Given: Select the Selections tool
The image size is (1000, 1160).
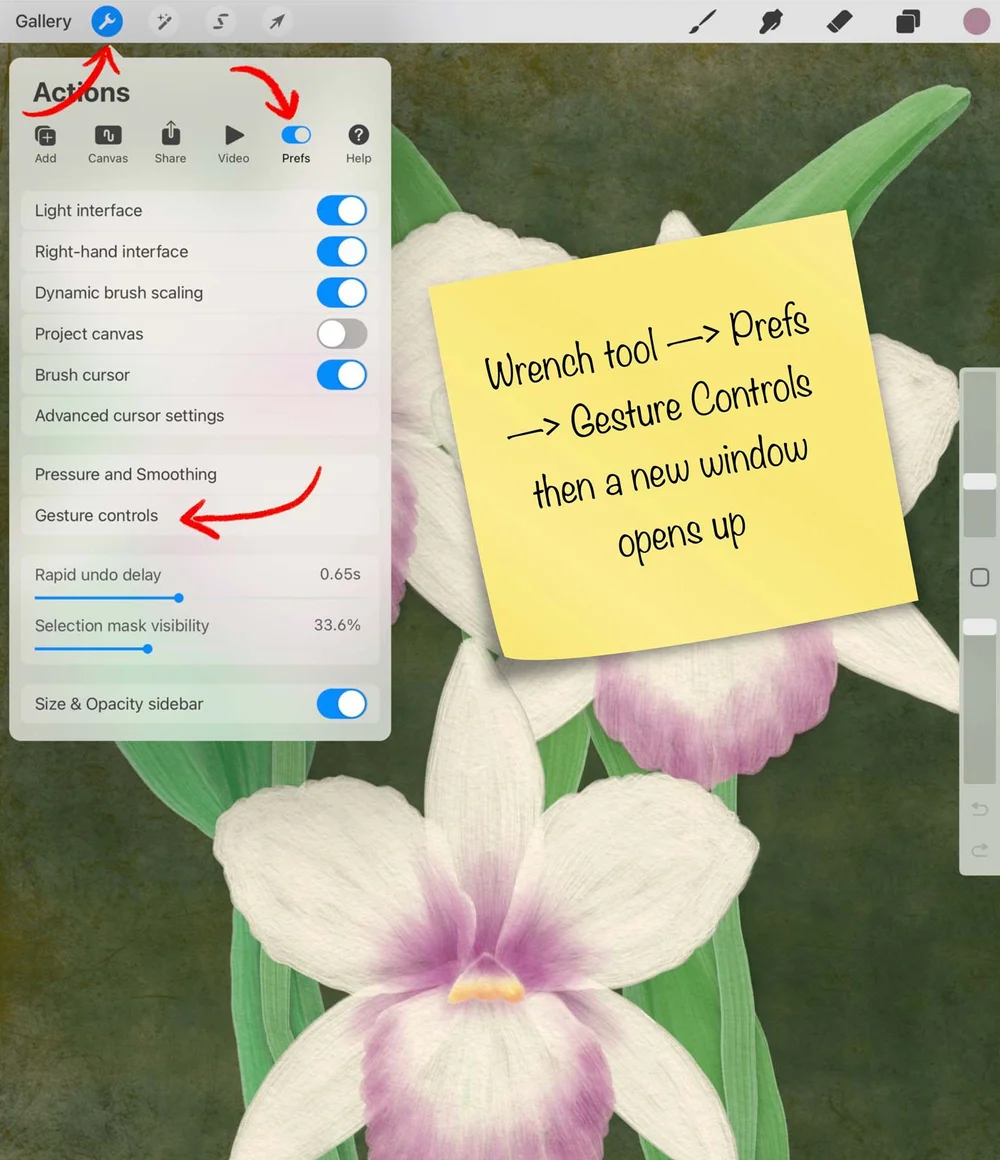Looking at the screenshot, I should click(219, 21).
